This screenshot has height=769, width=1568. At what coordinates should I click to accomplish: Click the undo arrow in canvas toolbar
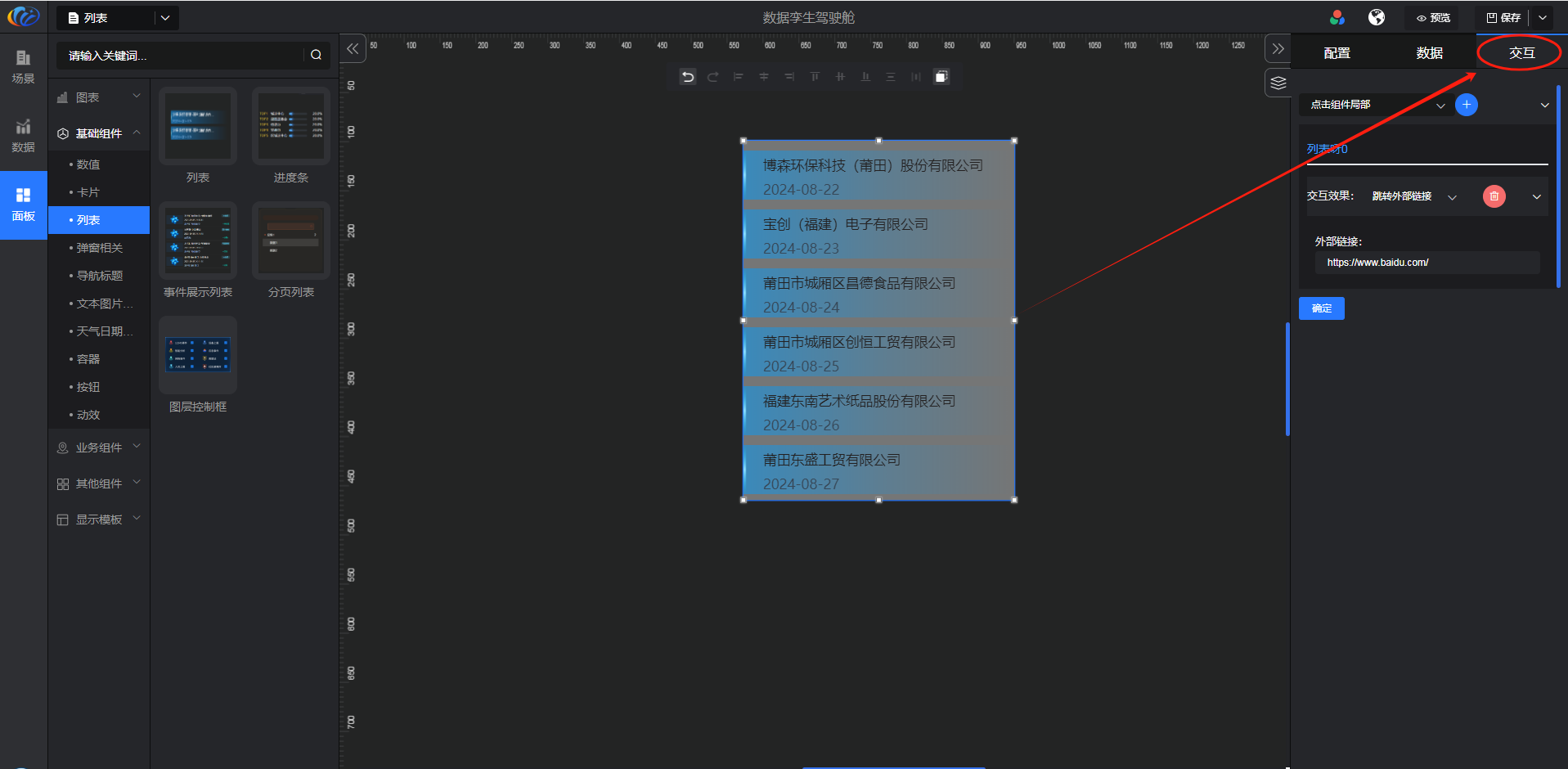coord(688,77)
